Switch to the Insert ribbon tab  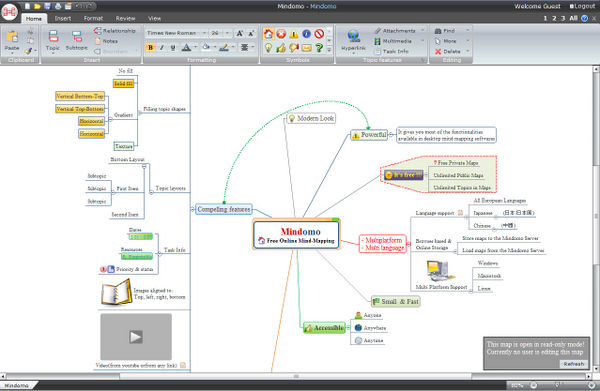click(x=63, y=18)
